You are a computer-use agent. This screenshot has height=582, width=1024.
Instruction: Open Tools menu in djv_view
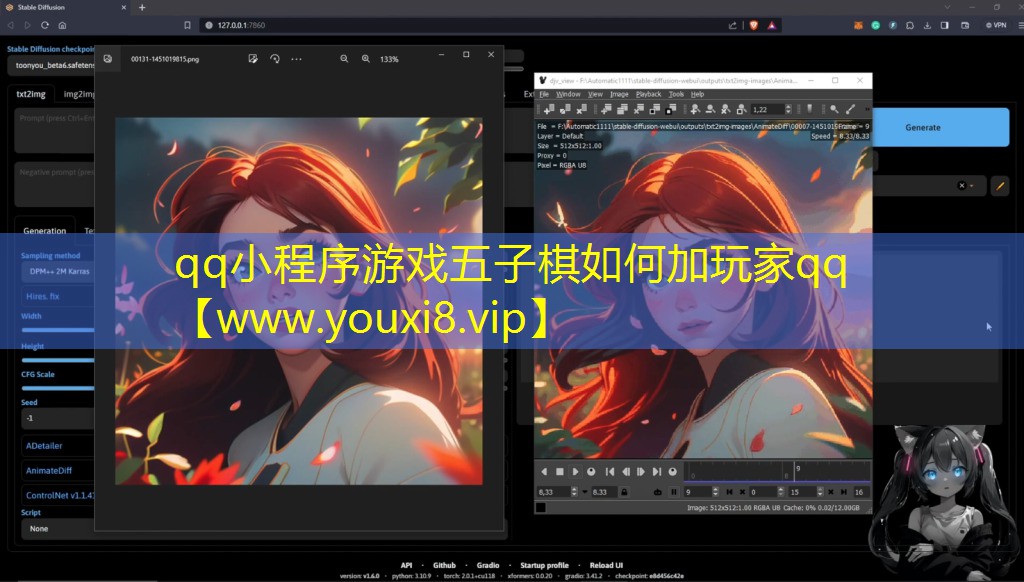coord(676,94)
